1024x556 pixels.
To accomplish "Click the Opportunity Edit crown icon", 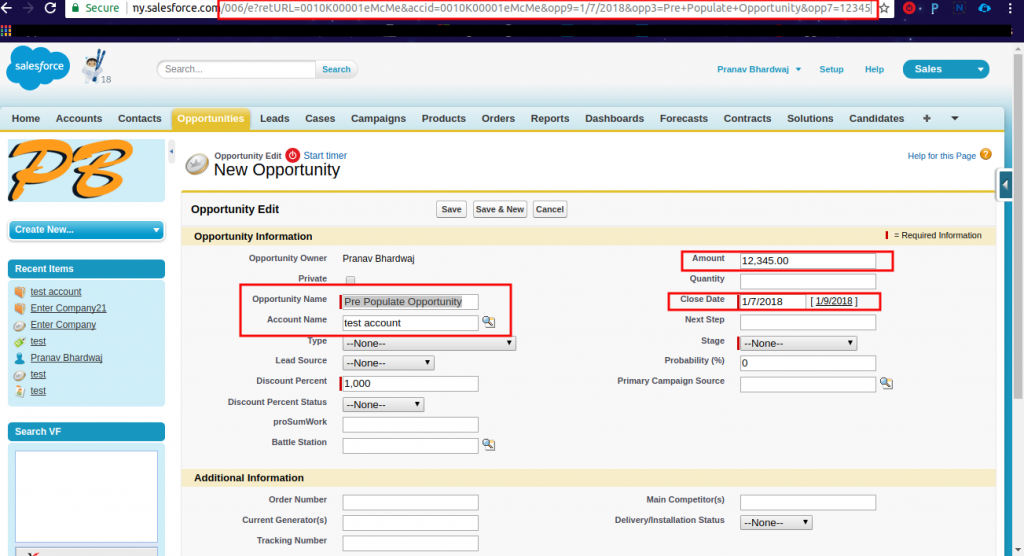I will [197, 164].
